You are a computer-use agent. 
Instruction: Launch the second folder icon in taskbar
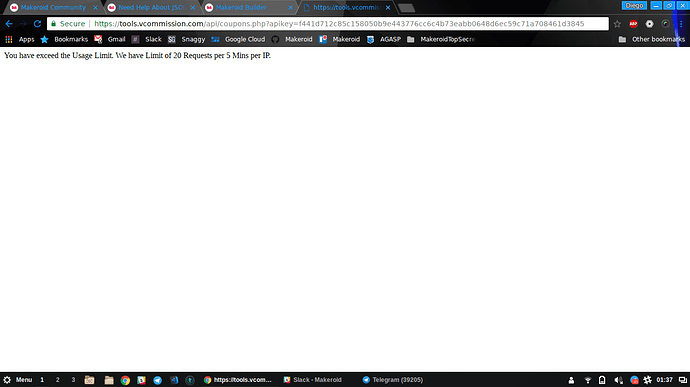[109, 380]
